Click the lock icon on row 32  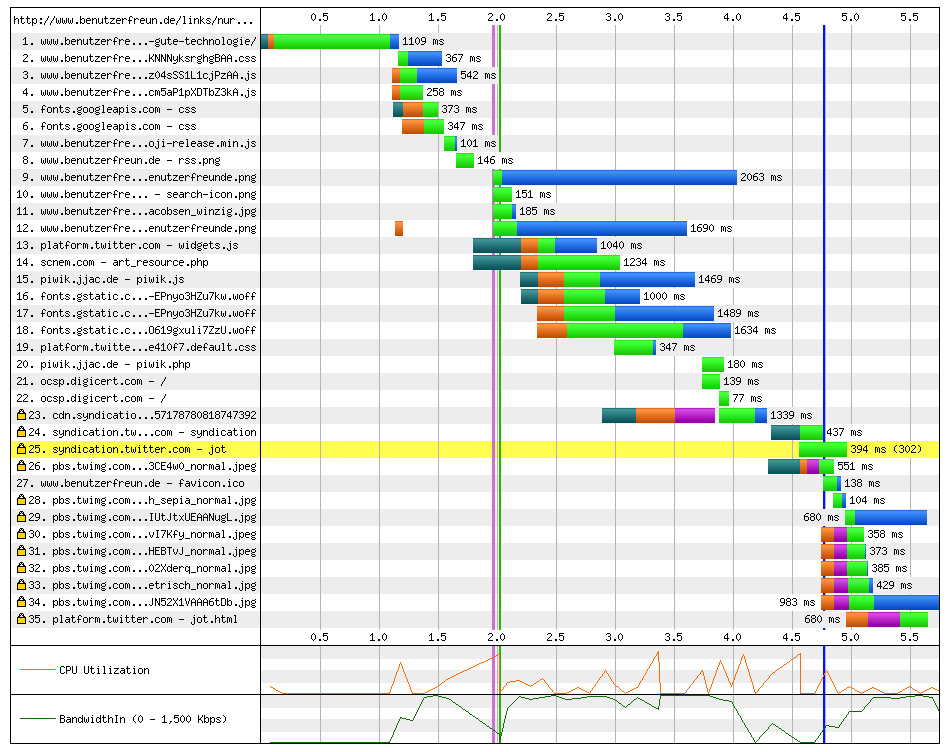tap(21, 568)
